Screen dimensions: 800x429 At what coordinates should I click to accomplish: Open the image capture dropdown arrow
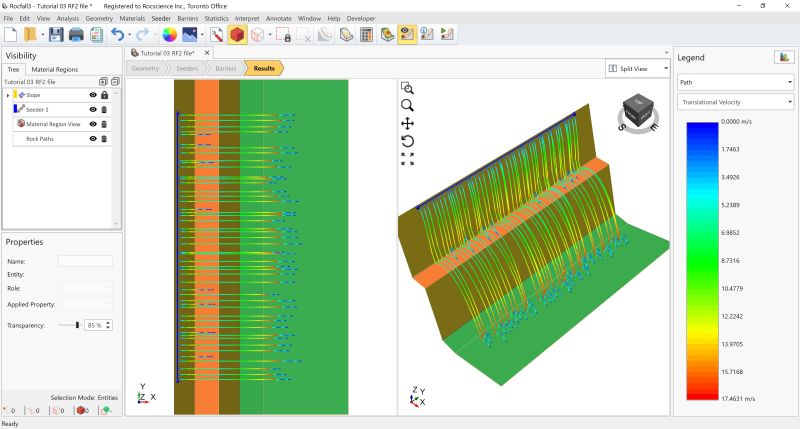coord(203,35)
